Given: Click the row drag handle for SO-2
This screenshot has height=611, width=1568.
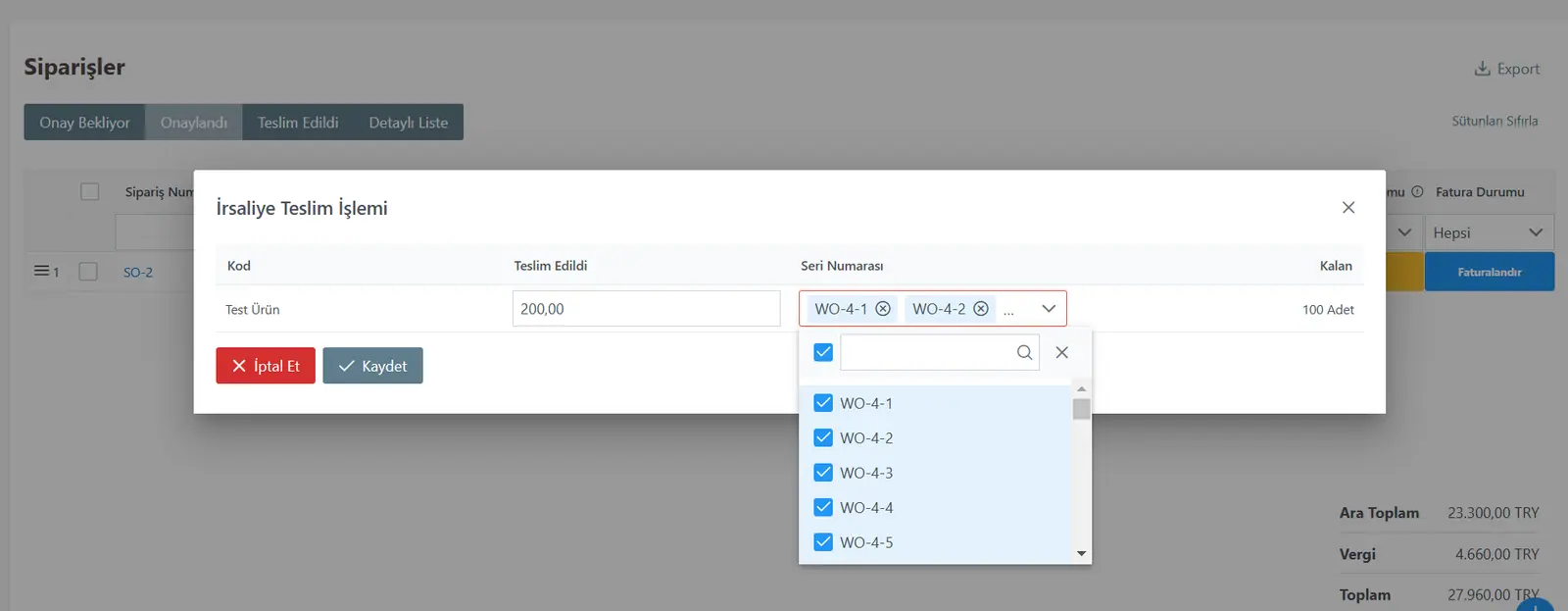Looking at the screenshot, I should pos(42,271).
